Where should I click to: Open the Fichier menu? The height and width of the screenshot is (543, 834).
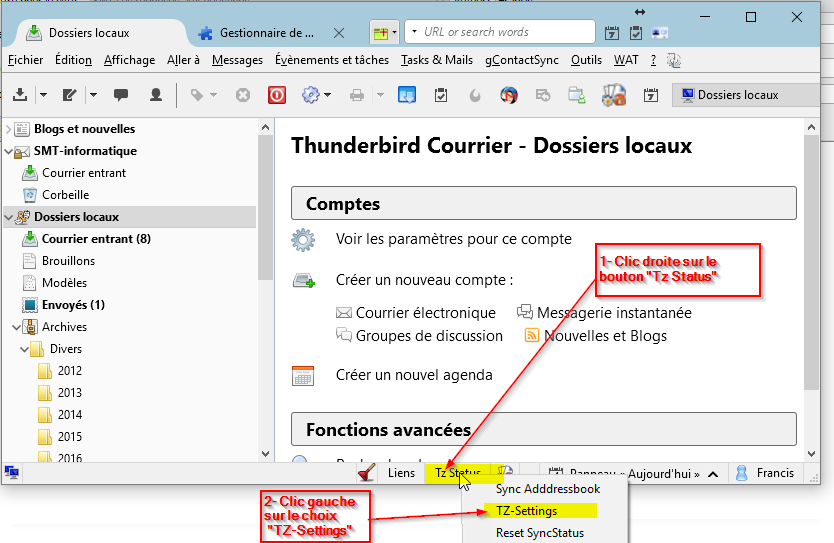26,60
